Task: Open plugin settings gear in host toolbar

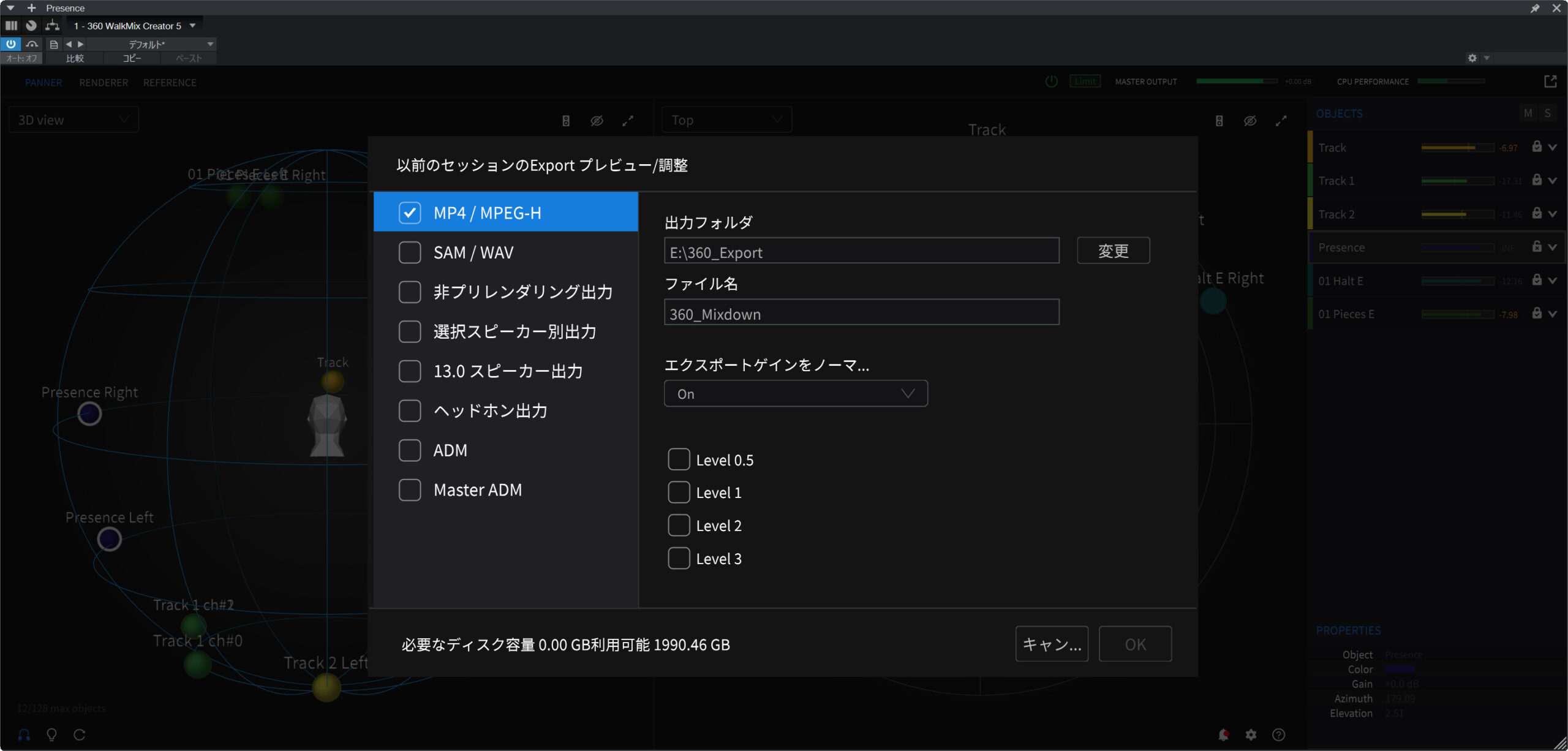Action: point(1472,58)
